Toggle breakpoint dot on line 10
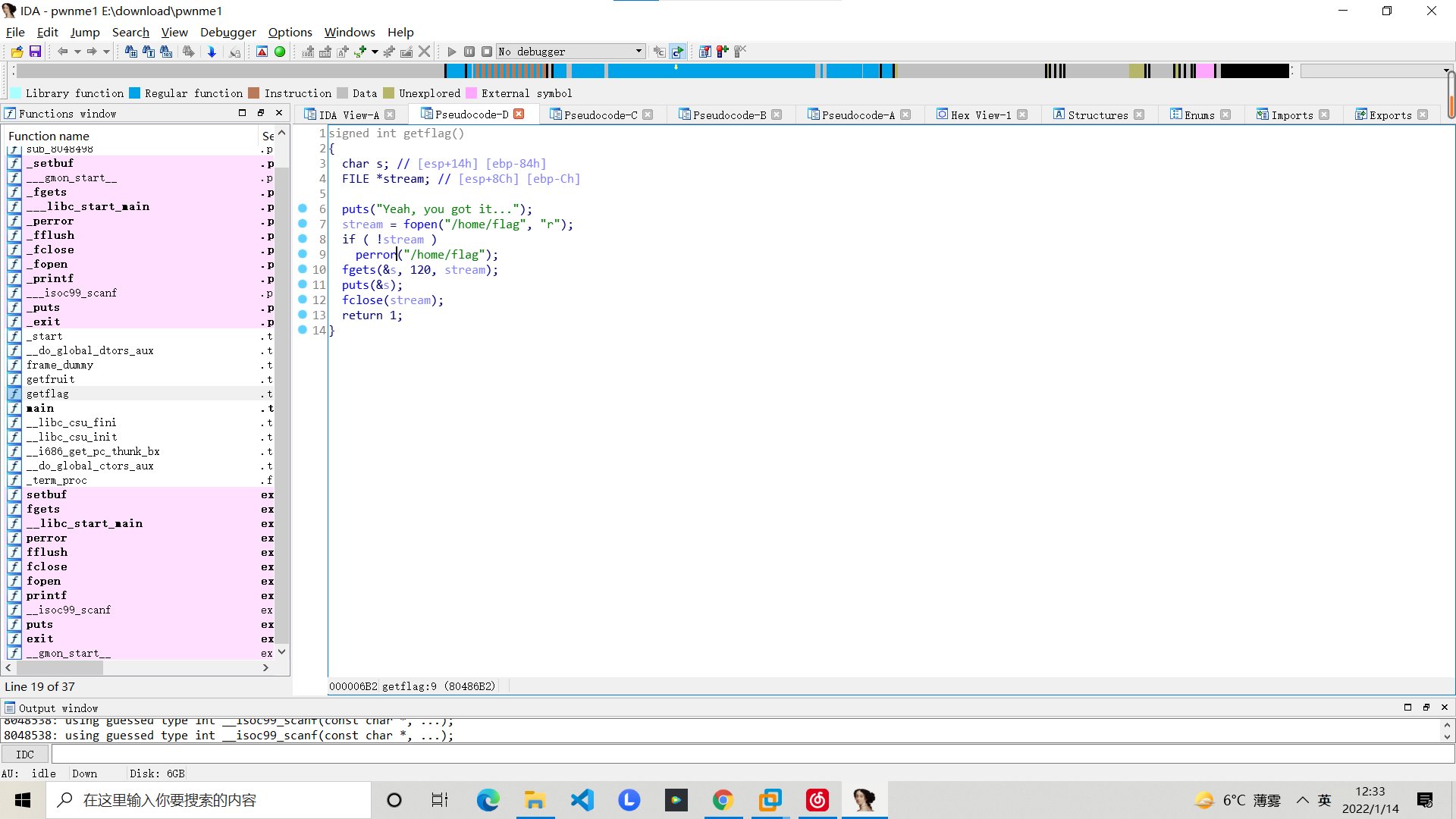This screenshot has width=1456, height=819. click(x=303, y=269)
